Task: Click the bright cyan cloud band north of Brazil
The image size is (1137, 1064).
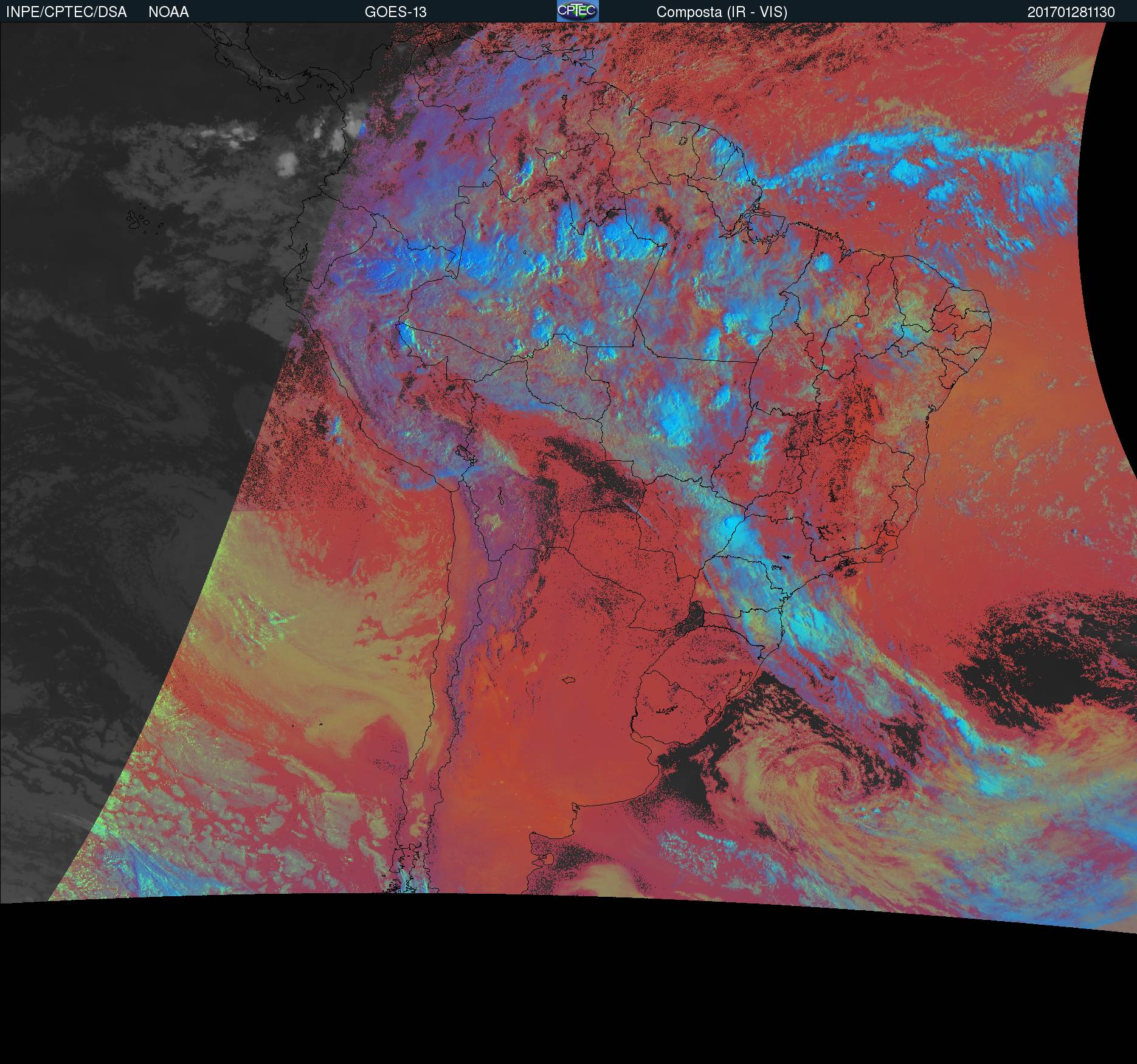Action: coord(912,164)
